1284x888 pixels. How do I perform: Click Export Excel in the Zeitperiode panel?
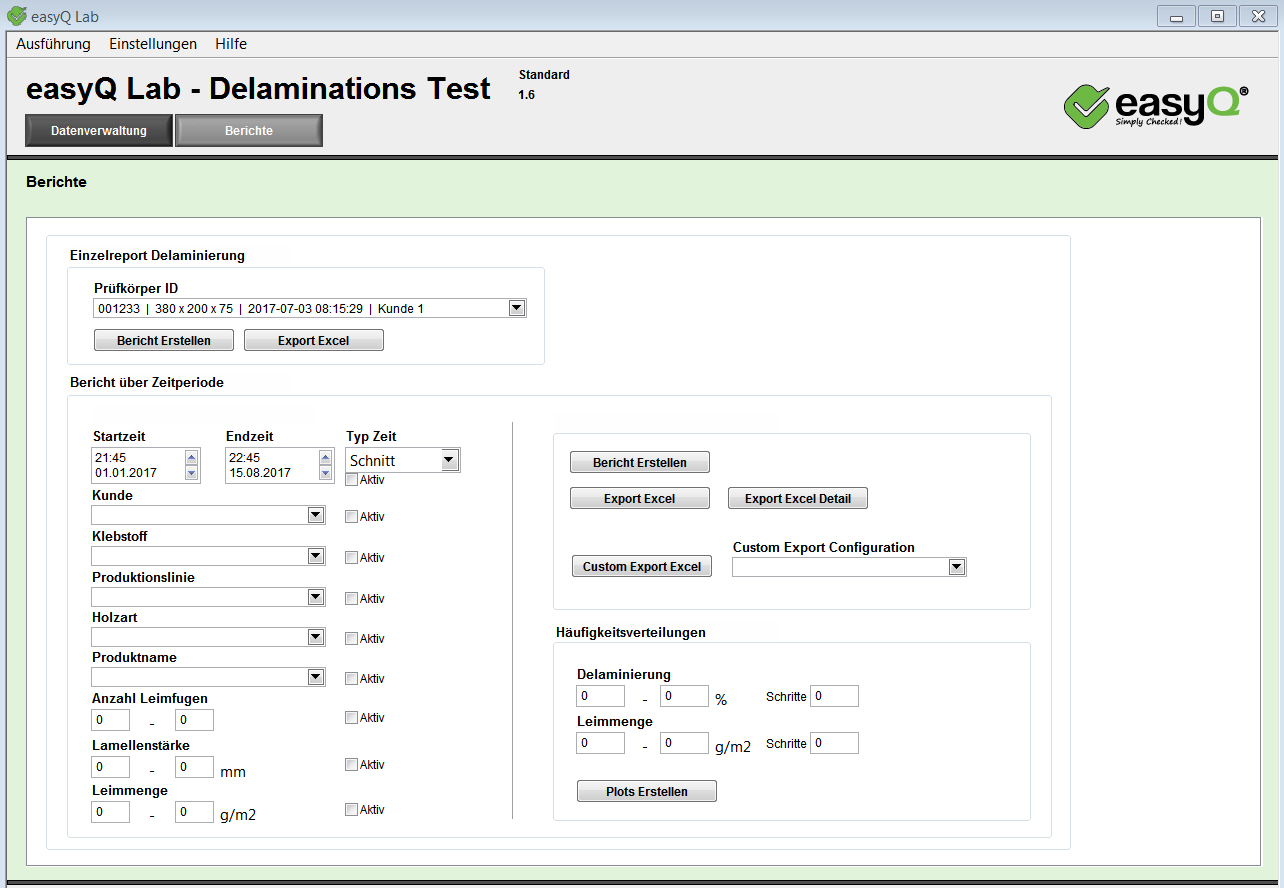pos(640,499)
